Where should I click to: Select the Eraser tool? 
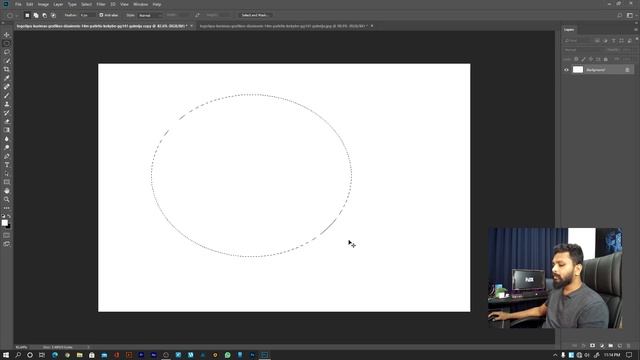(x=7, y=121)
